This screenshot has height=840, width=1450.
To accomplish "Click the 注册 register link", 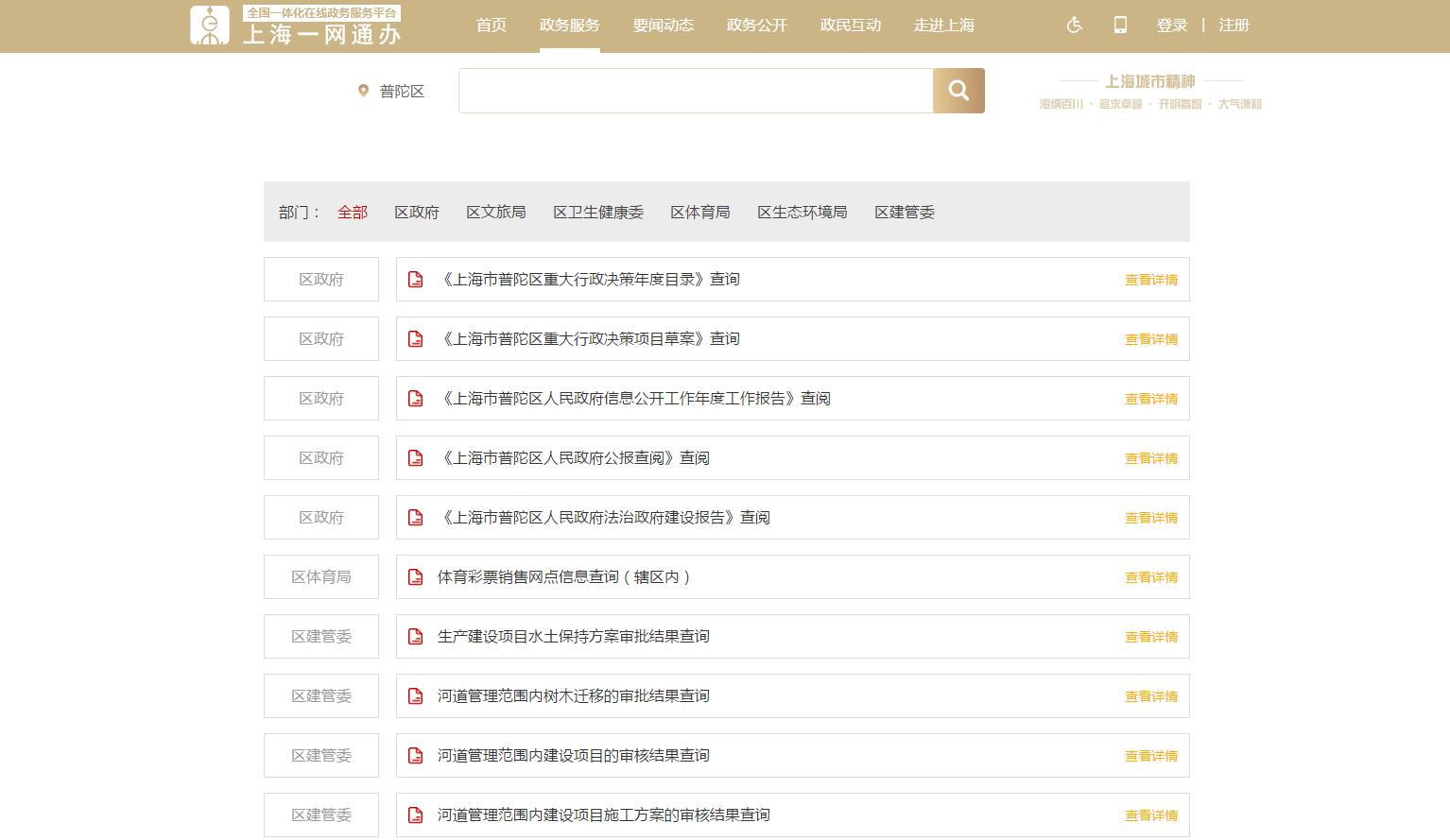I will (x=1234, y=26).
